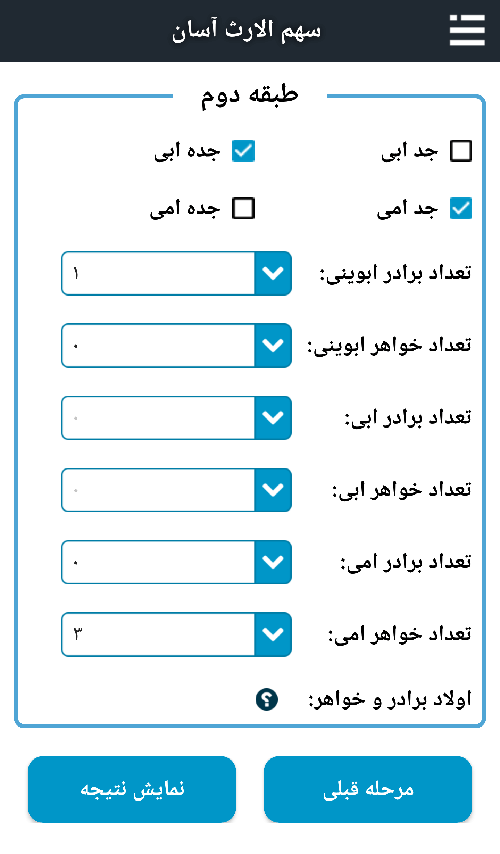
Task: Expand the تعداد خواهر امی dropdown arrow
Action: click(x=273, y=635)
